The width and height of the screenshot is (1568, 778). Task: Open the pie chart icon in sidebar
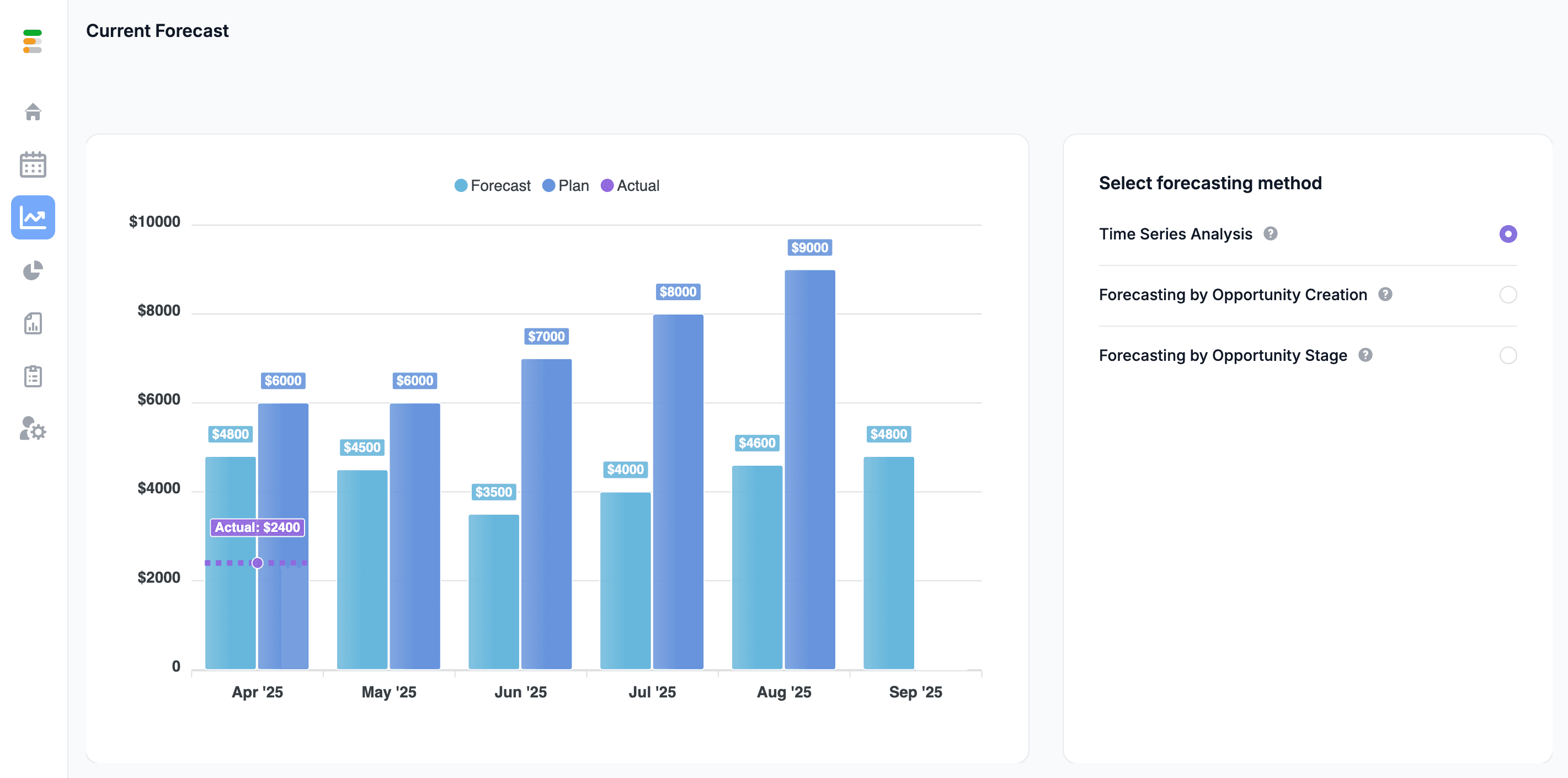33,270
